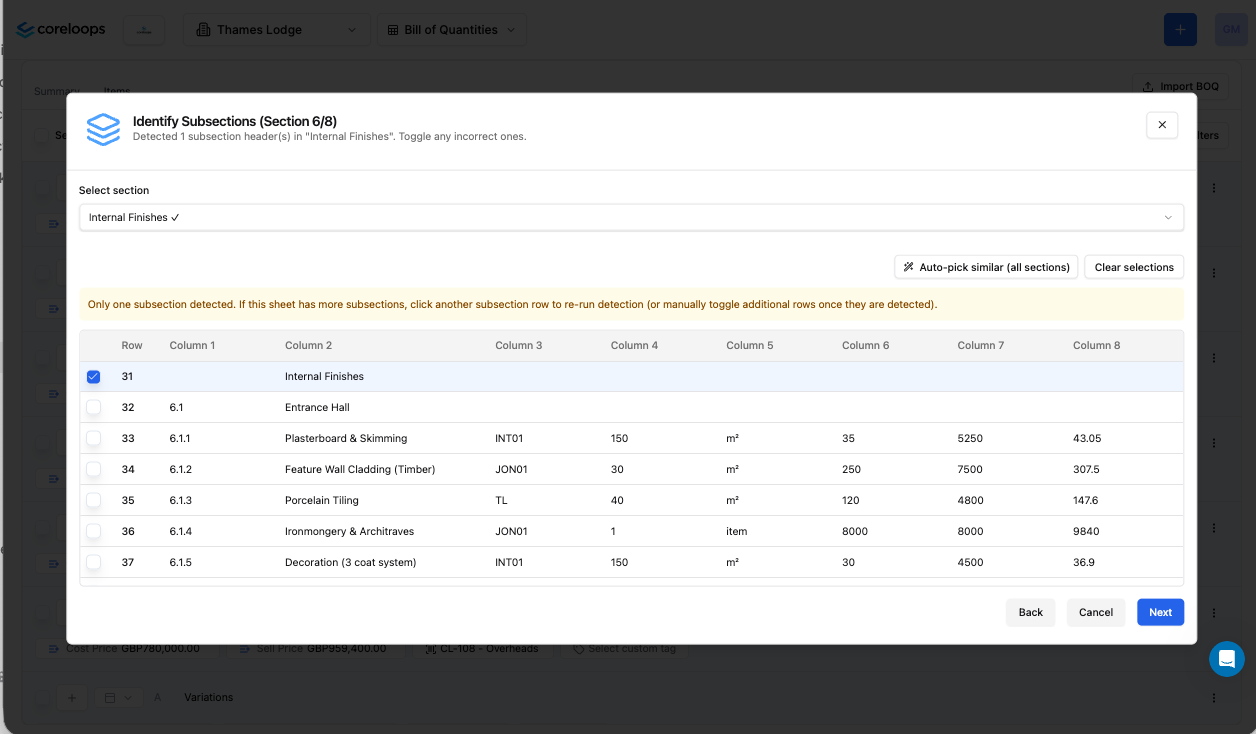
Task: Click the stacked layers dialog icon
Action: [x=103, y=129]
